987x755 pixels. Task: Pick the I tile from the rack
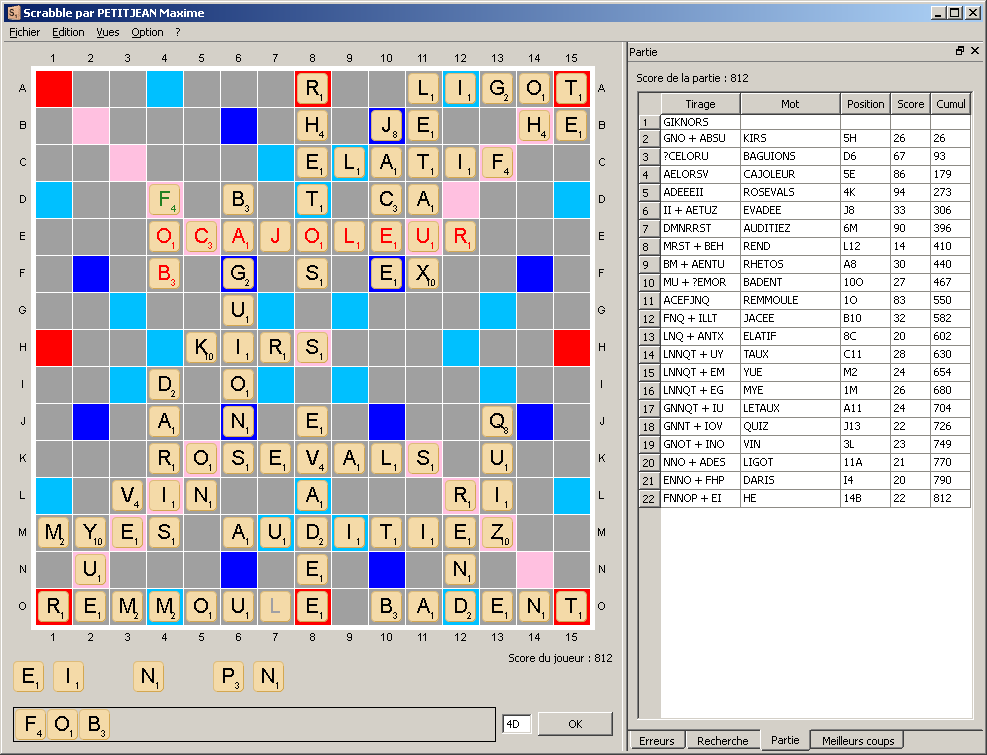click(68, 677)
